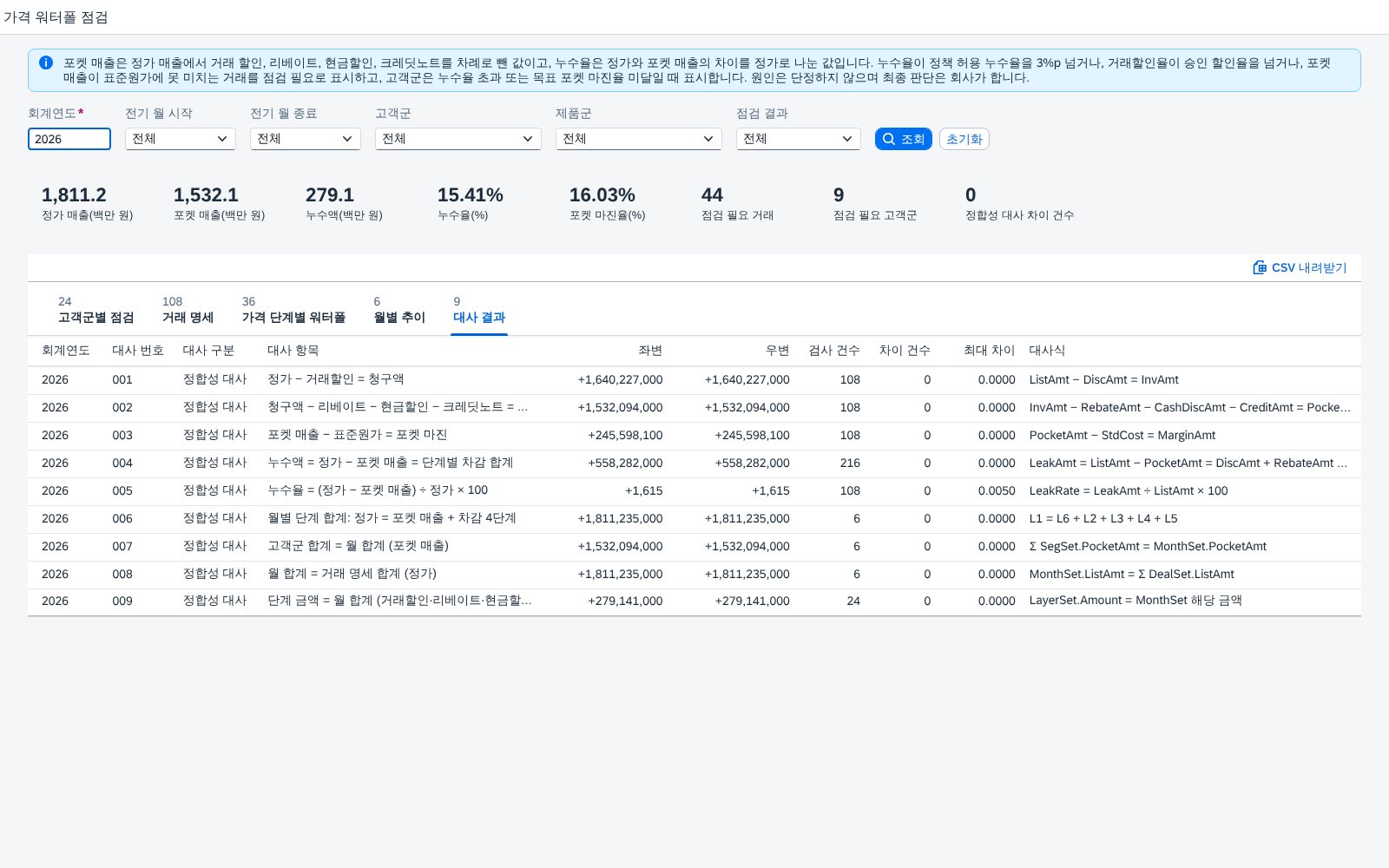Click the info icon in the blue notice
Image resolution: width=1389 pixels, height=868 pixels.
pyautogui.click(x=46, y=62)
